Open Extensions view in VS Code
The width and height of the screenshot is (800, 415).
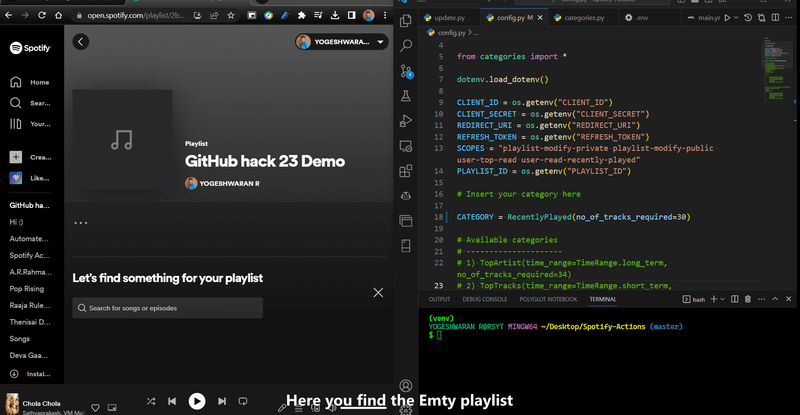click(406, 171)
